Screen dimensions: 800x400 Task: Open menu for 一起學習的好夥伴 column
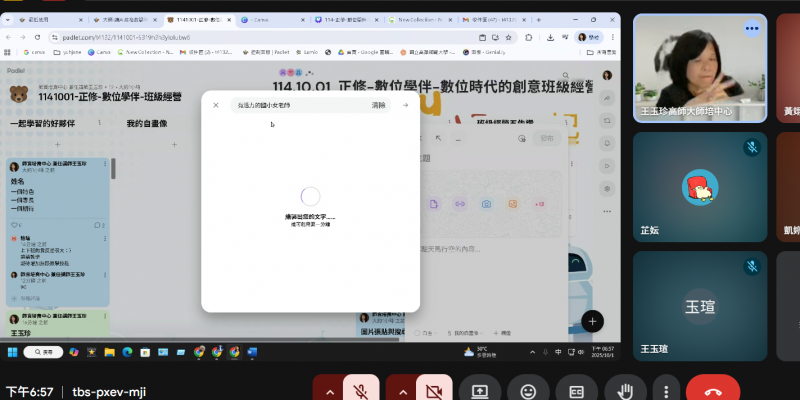point(99,123)
